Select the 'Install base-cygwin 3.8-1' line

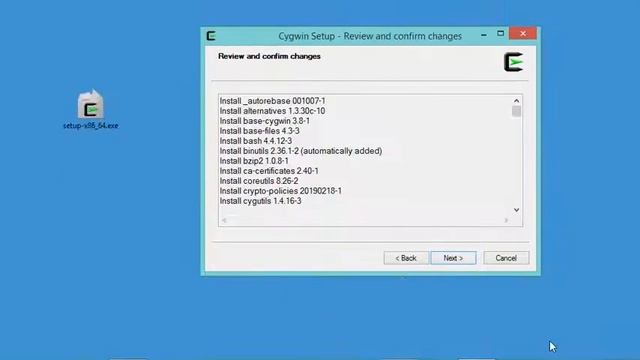[264, 121]
